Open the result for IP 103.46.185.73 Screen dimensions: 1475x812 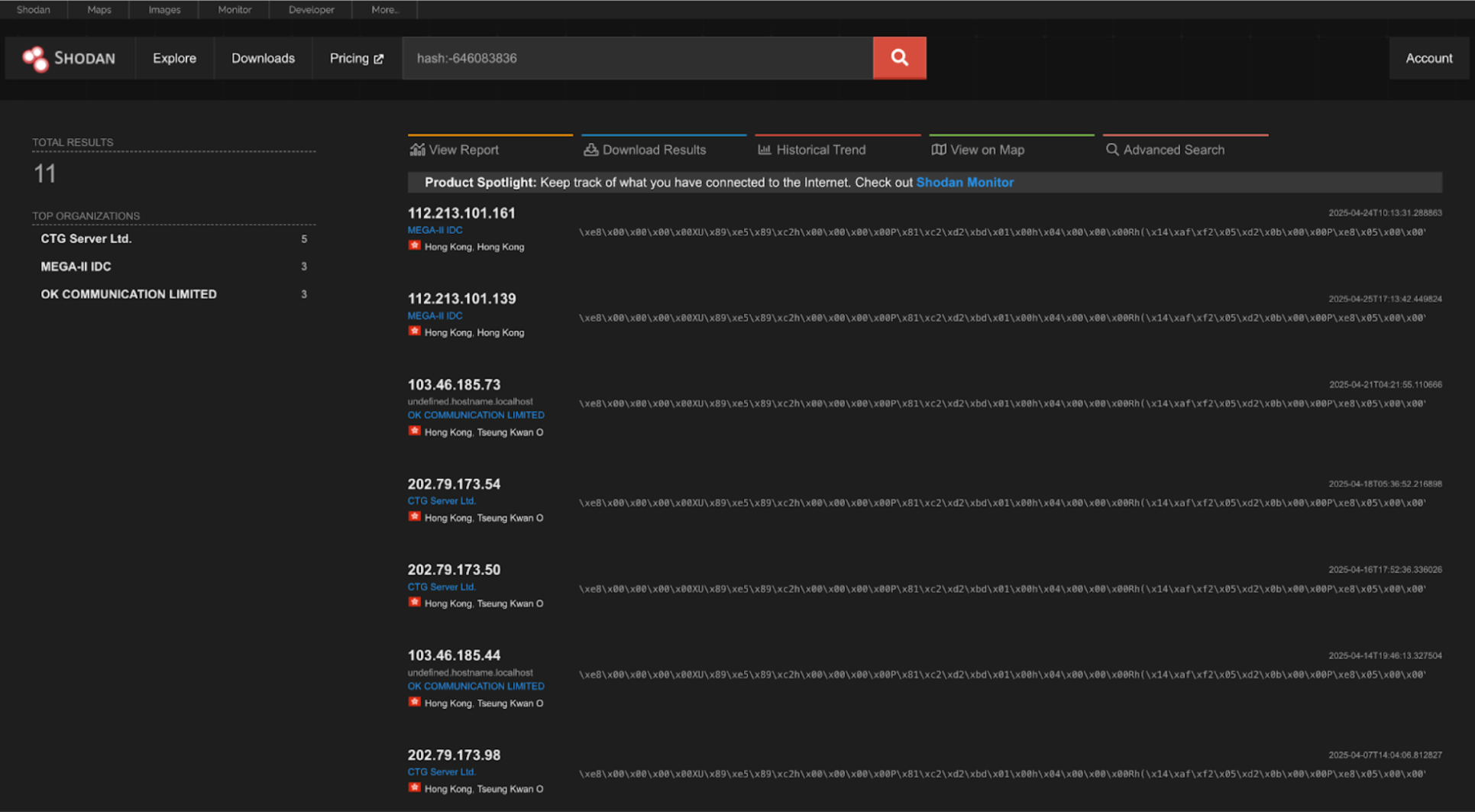click(454, 385)
